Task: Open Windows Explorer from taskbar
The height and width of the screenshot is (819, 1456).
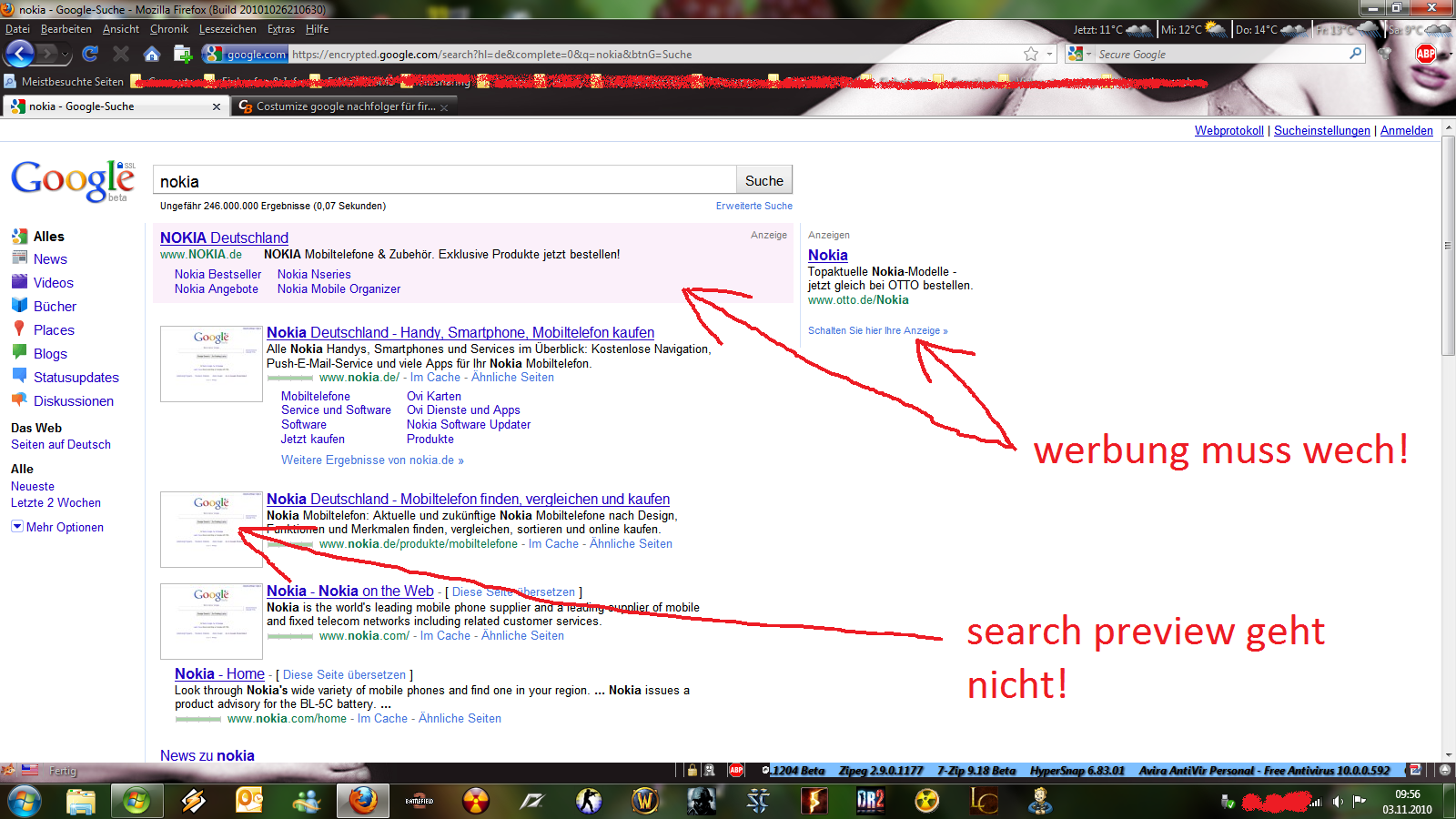Action: [81, 801]
